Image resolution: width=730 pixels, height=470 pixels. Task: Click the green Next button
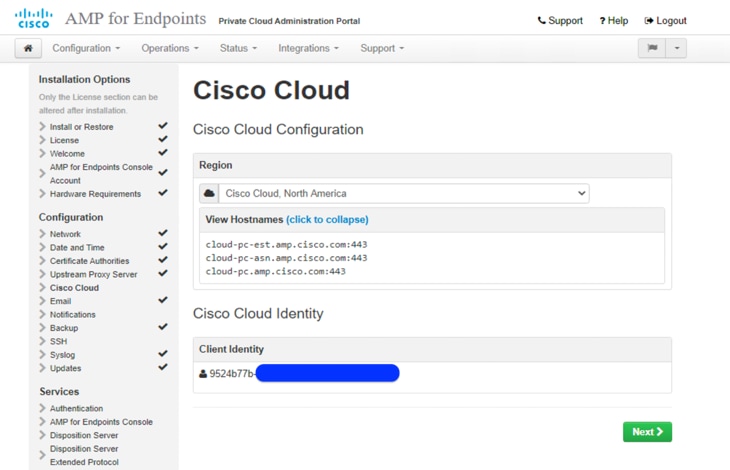(647, 432)
